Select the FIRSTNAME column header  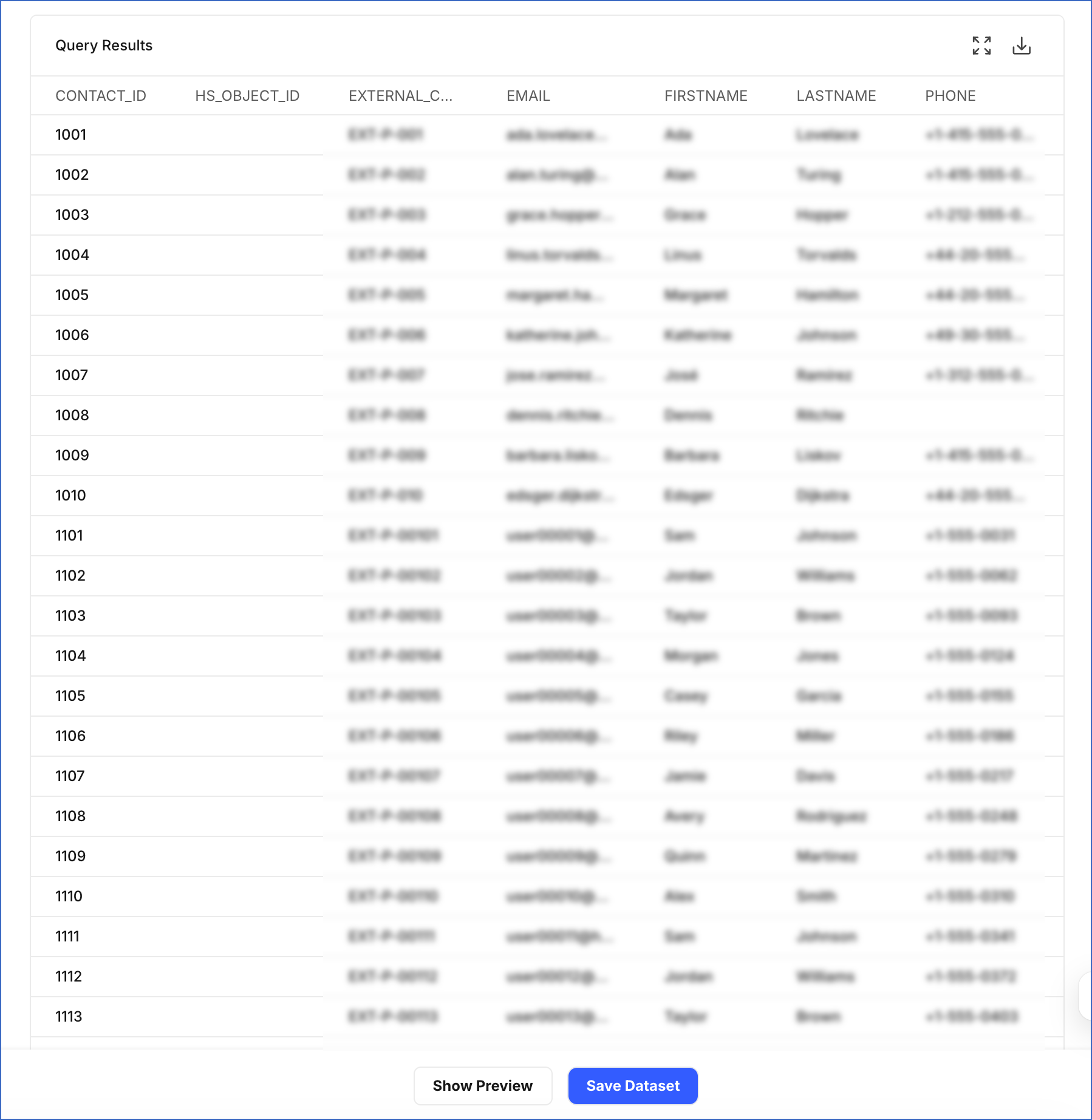pyautogui.click(x=706, y=96)
